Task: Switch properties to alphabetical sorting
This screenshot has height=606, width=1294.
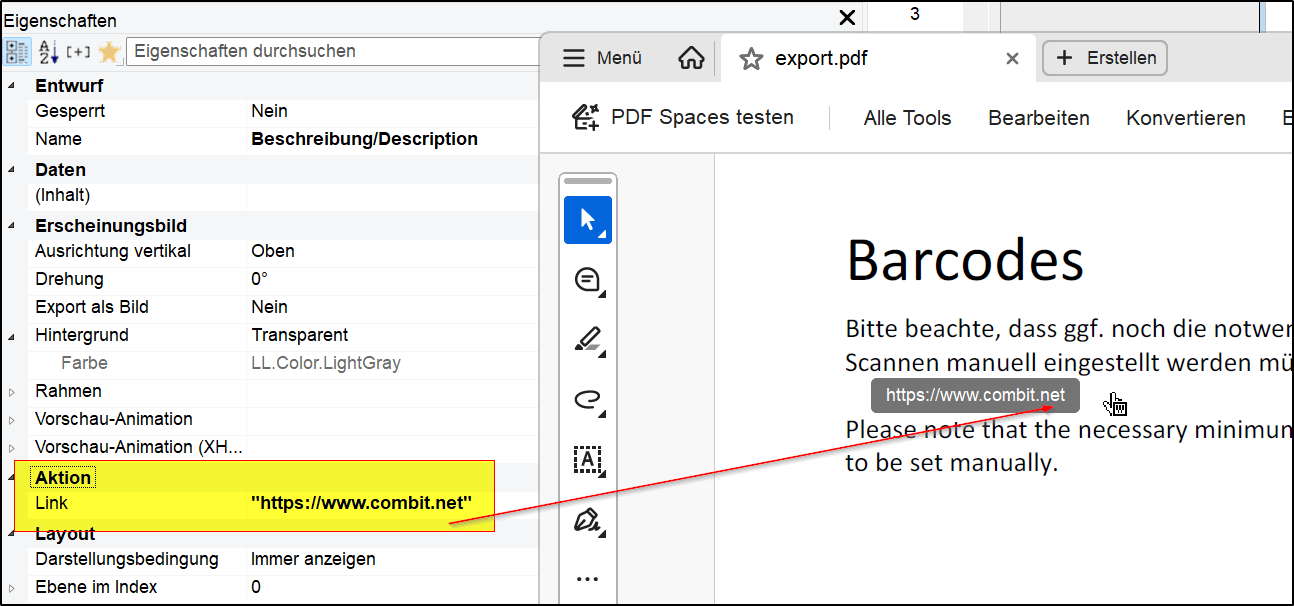Action: tap(47, 52)
